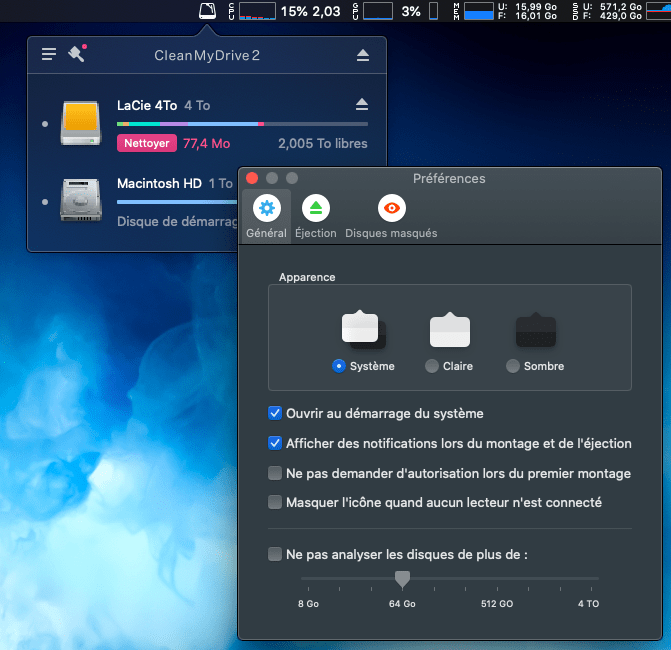Eject all drives from CleanMyDrive header
The image size is (671, 650).
click(362, 55)
